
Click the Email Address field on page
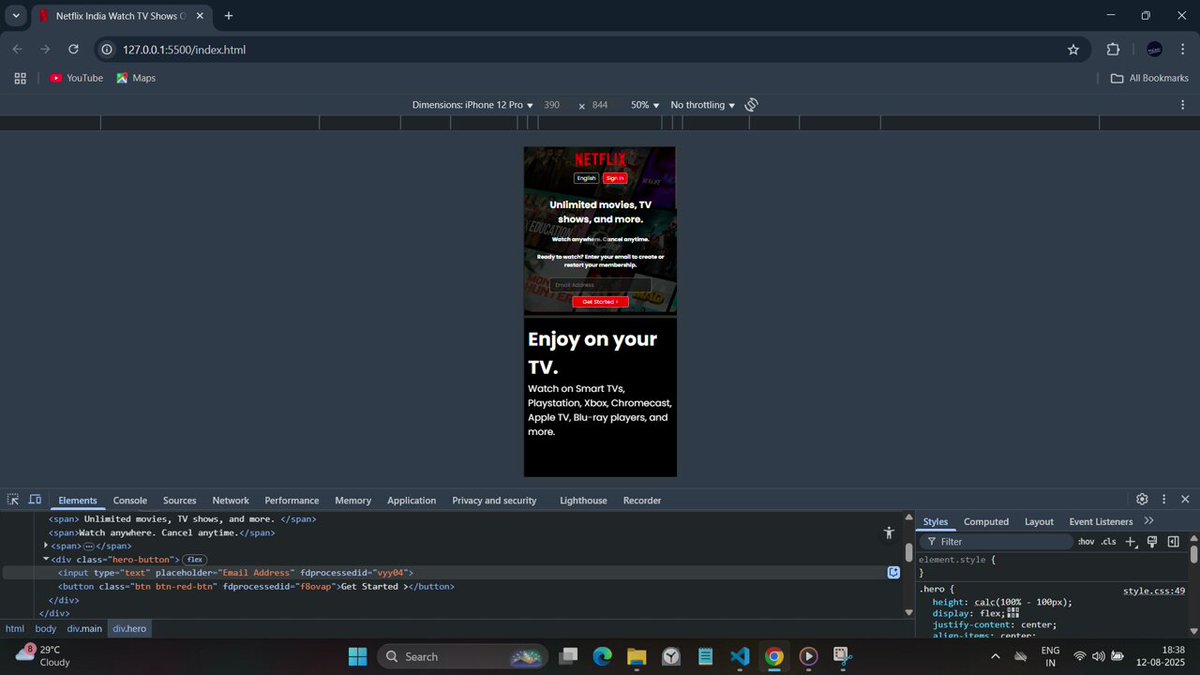click(600, 285)
